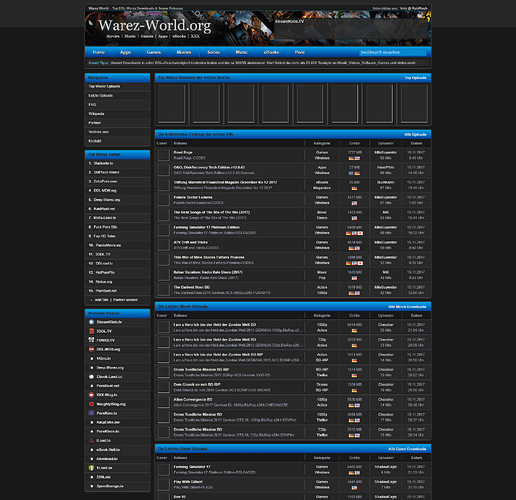
Task: Click the flag in Italian Vacation Radio Italo Disco row
Action: [x=354, y=278]
